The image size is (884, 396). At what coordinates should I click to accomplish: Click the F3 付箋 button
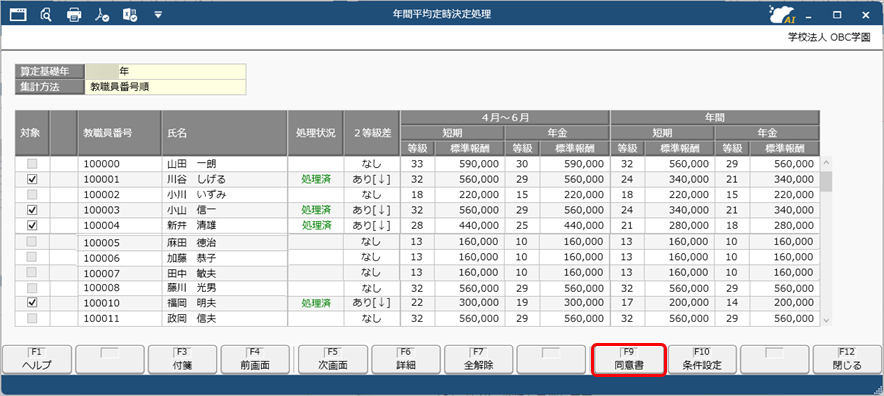(x=183, y=359)
